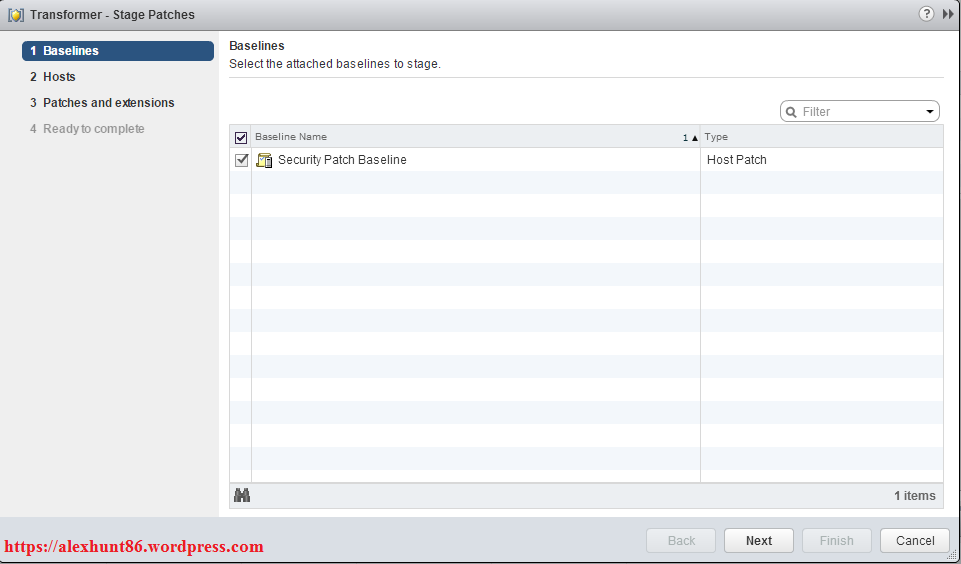Click the binoculars find icon below the table

pos(241,495)
